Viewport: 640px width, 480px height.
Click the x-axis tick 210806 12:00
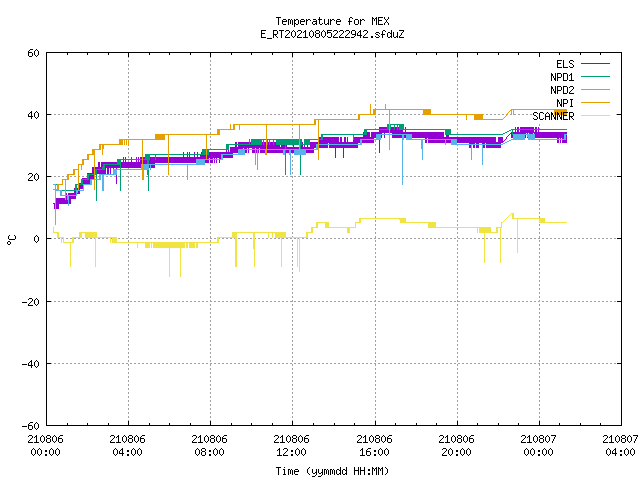(x=291, y=446)
